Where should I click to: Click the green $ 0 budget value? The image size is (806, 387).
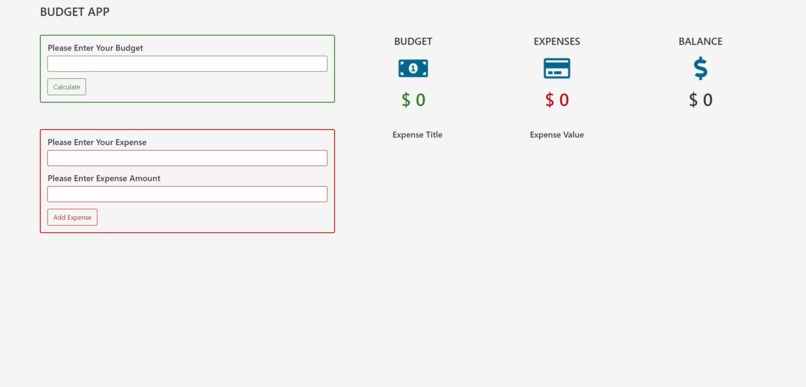tap(413, 100)
